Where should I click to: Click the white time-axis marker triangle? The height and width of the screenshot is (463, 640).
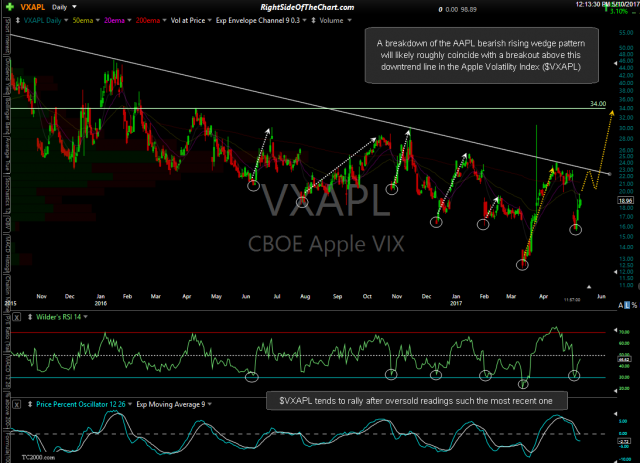tap(589, 287)
